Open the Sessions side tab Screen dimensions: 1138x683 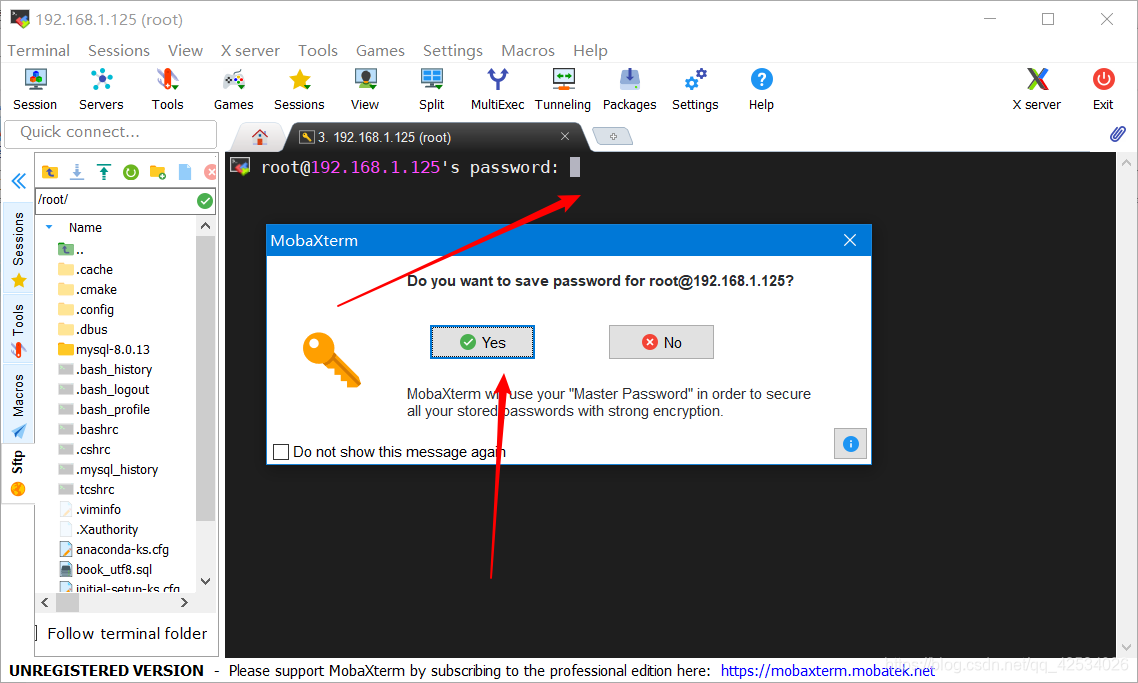(x=18, y=248)
